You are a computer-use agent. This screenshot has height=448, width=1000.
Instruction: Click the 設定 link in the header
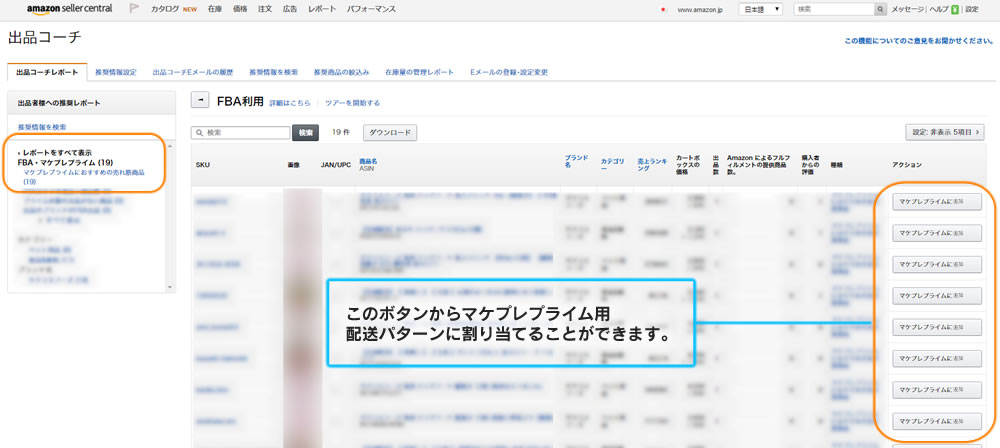[971, 10]
